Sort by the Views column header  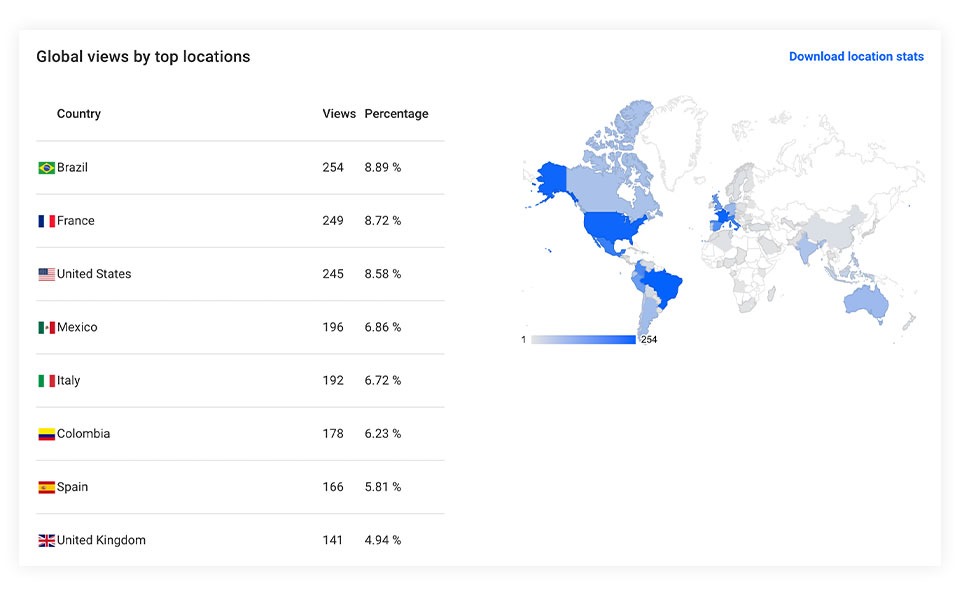339,114
